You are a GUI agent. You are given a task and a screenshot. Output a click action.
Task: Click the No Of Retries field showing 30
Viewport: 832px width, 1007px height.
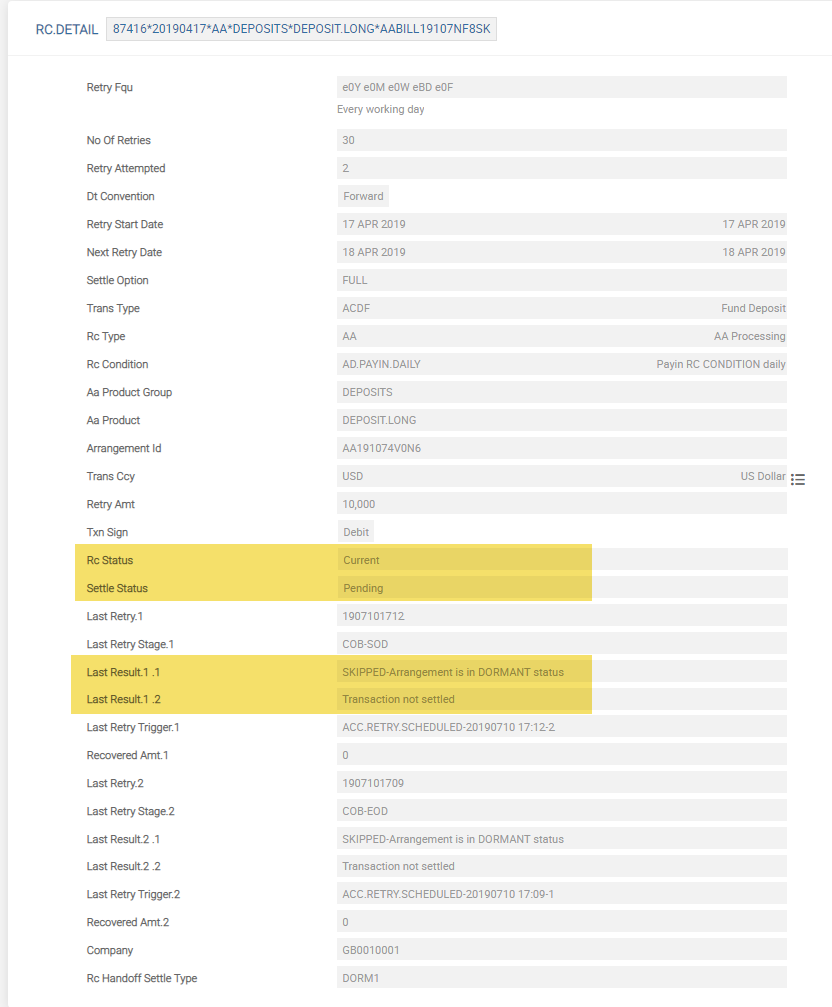click(561, 140)
